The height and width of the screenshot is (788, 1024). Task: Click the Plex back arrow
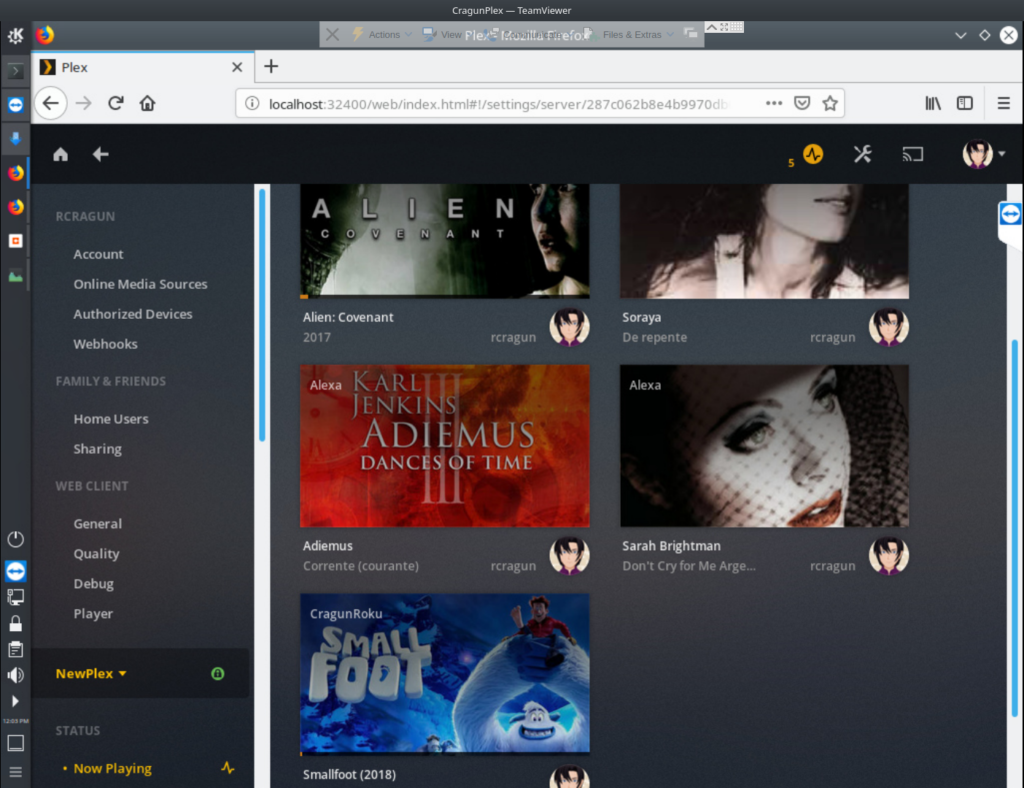[101, 155]
